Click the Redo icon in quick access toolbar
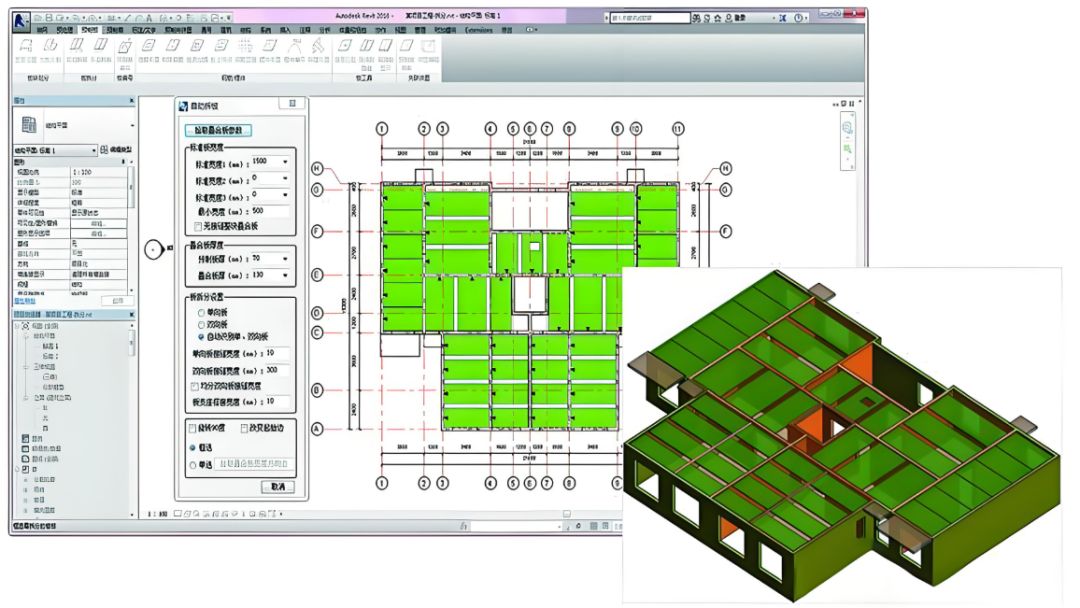This screenshot has width=1080, height=608. pyautogui.click(x=92, y=17)
